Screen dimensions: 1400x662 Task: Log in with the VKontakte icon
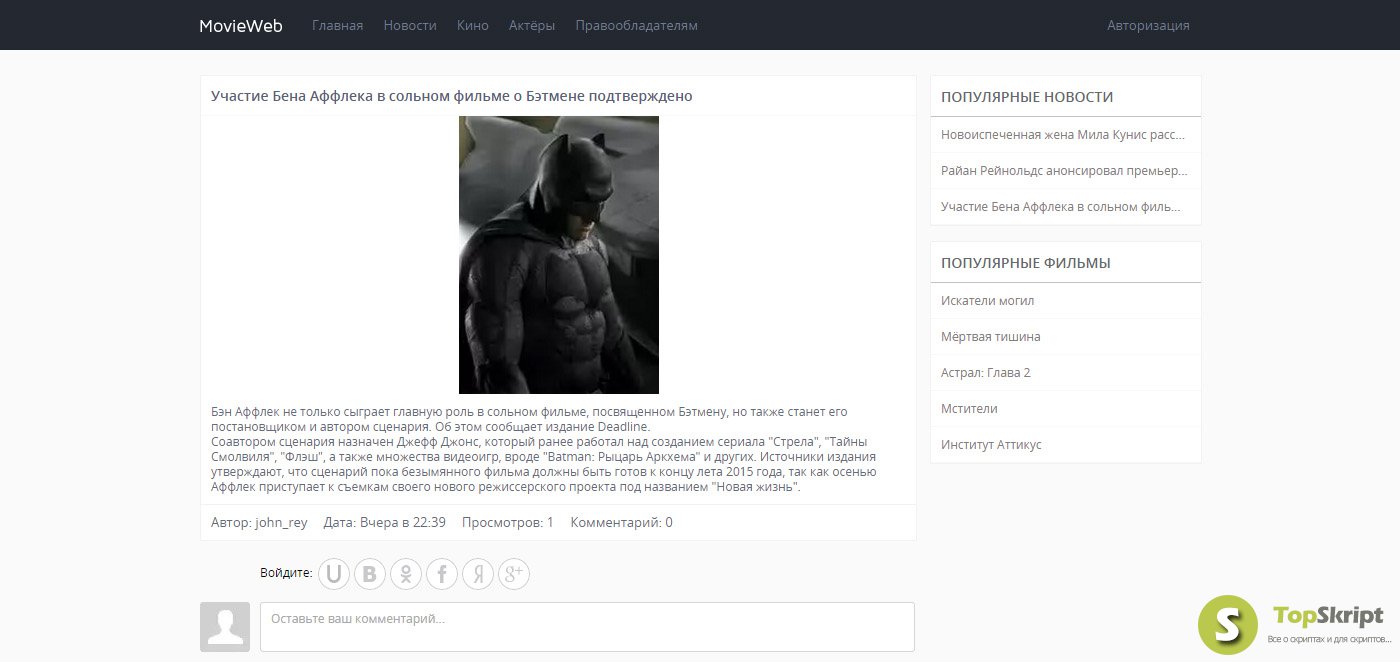pyautogui.click(x=370, y=574)
